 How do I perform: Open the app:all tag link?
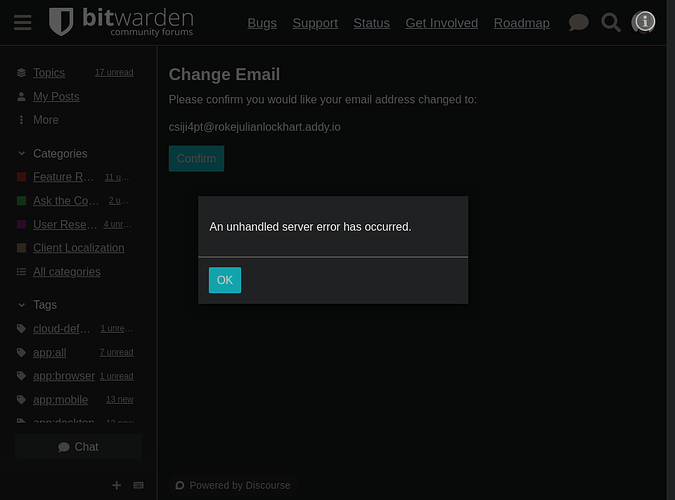[50, 353]
